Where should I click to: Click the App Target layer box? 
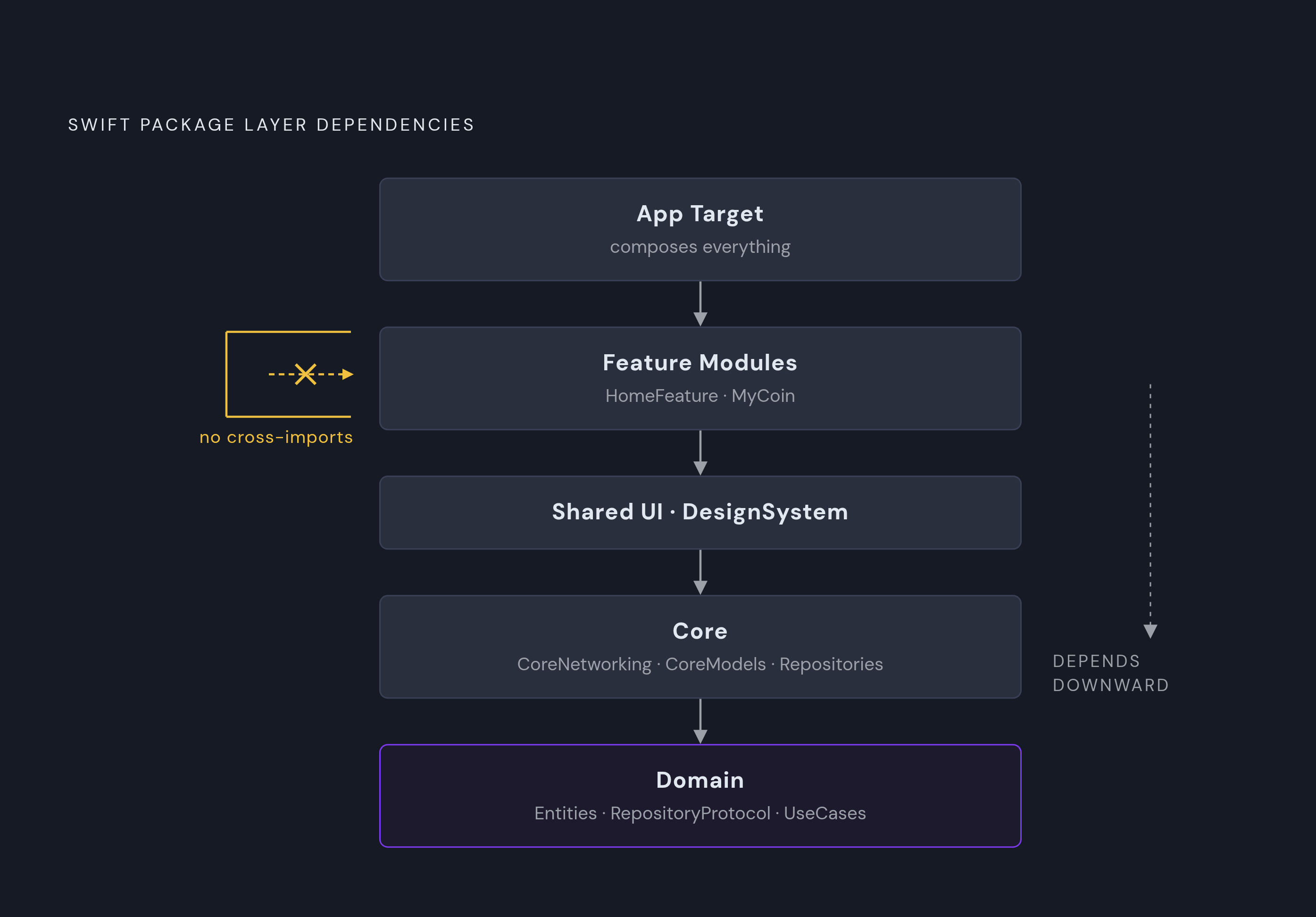tap(700, 229)
